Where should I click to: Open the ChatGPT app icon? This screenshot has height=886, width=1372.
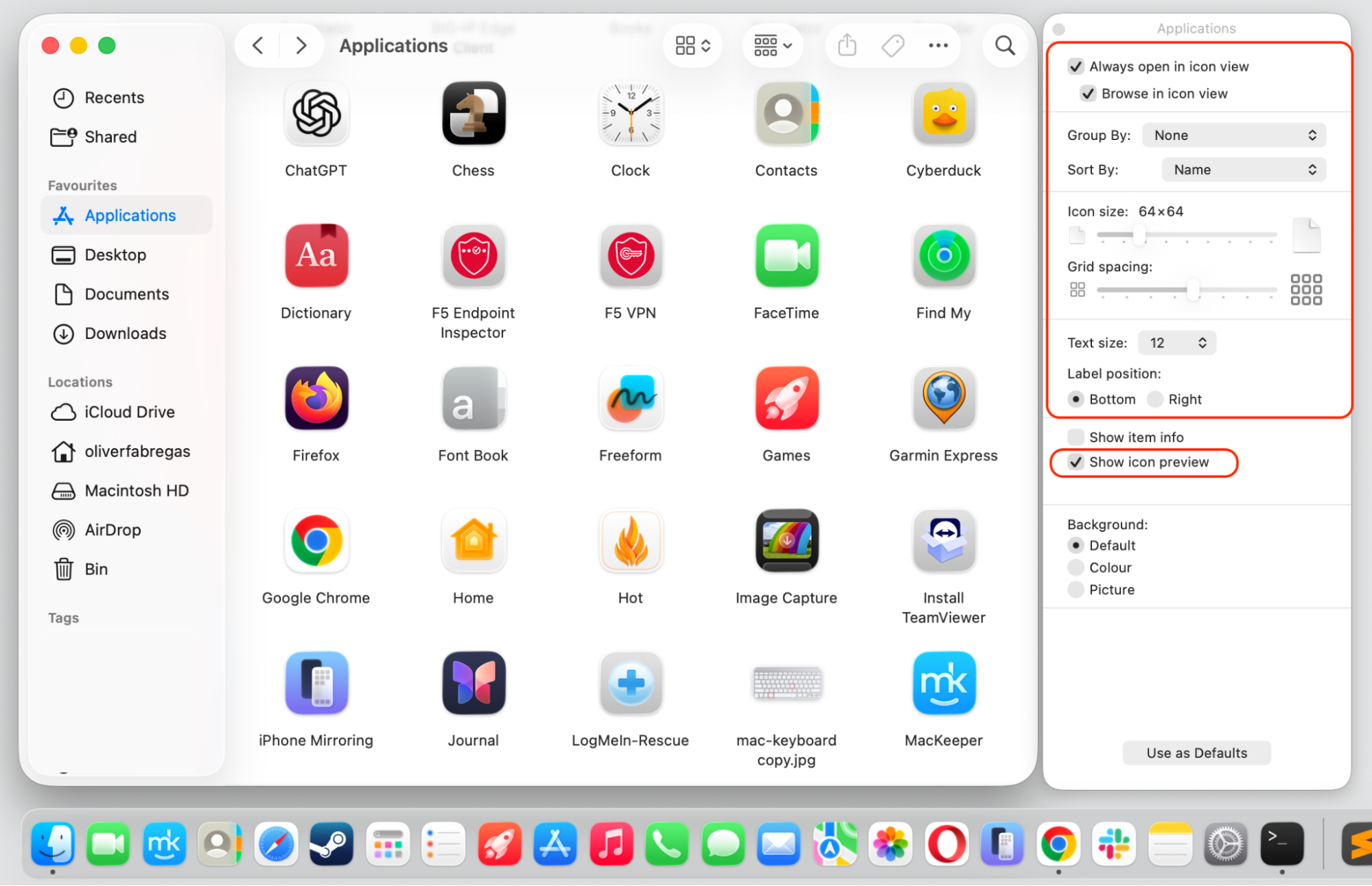point(316,113)
